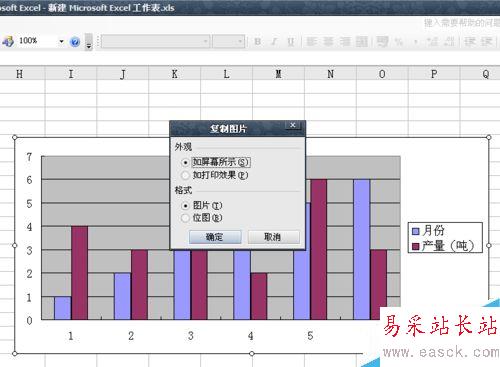Click the Help question mark icon
Image resolution: width=500 pixels, height=367 pixels.
pyautogui.click(x=75, y=42)
